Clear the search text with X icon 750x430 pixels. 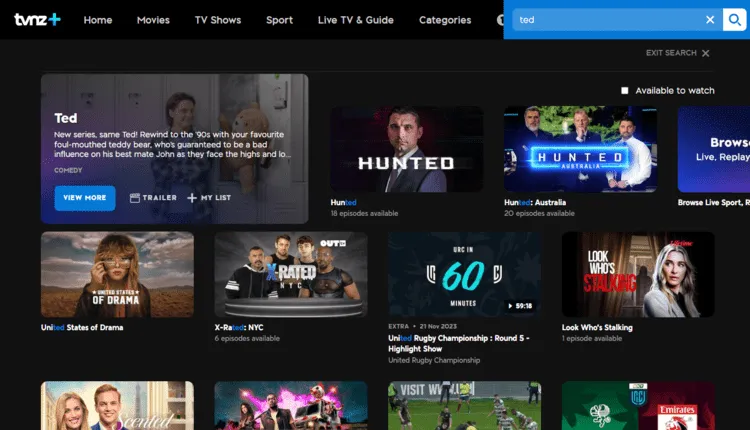point(710,20)
